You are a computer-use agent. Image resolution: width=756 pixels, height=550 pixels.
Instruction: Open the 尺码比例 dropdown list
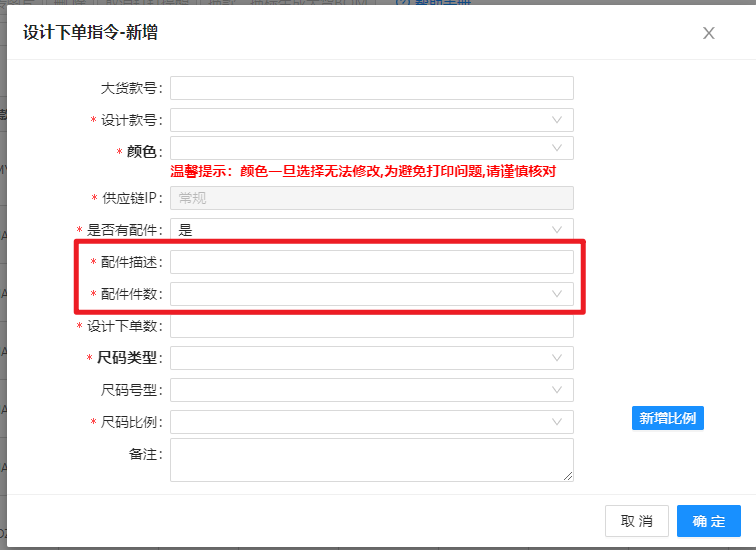point(371,422)
